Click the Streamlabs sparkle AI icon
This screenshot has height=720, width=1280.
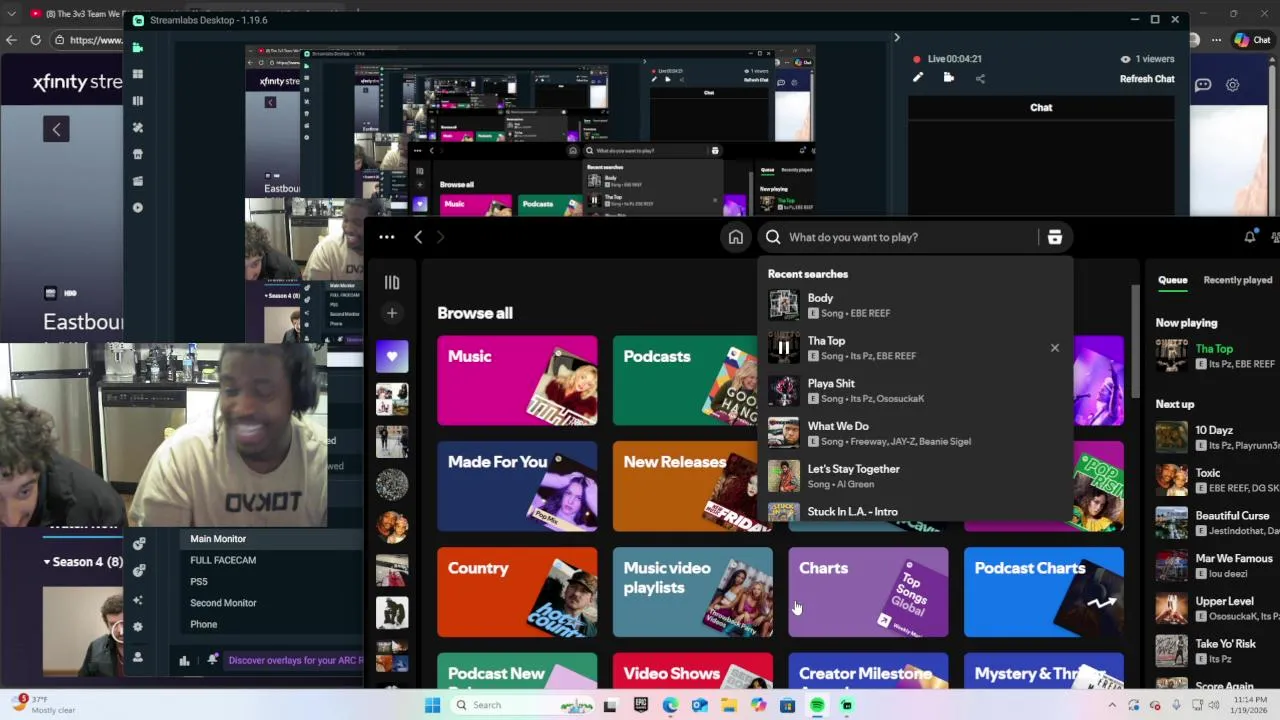138,600
